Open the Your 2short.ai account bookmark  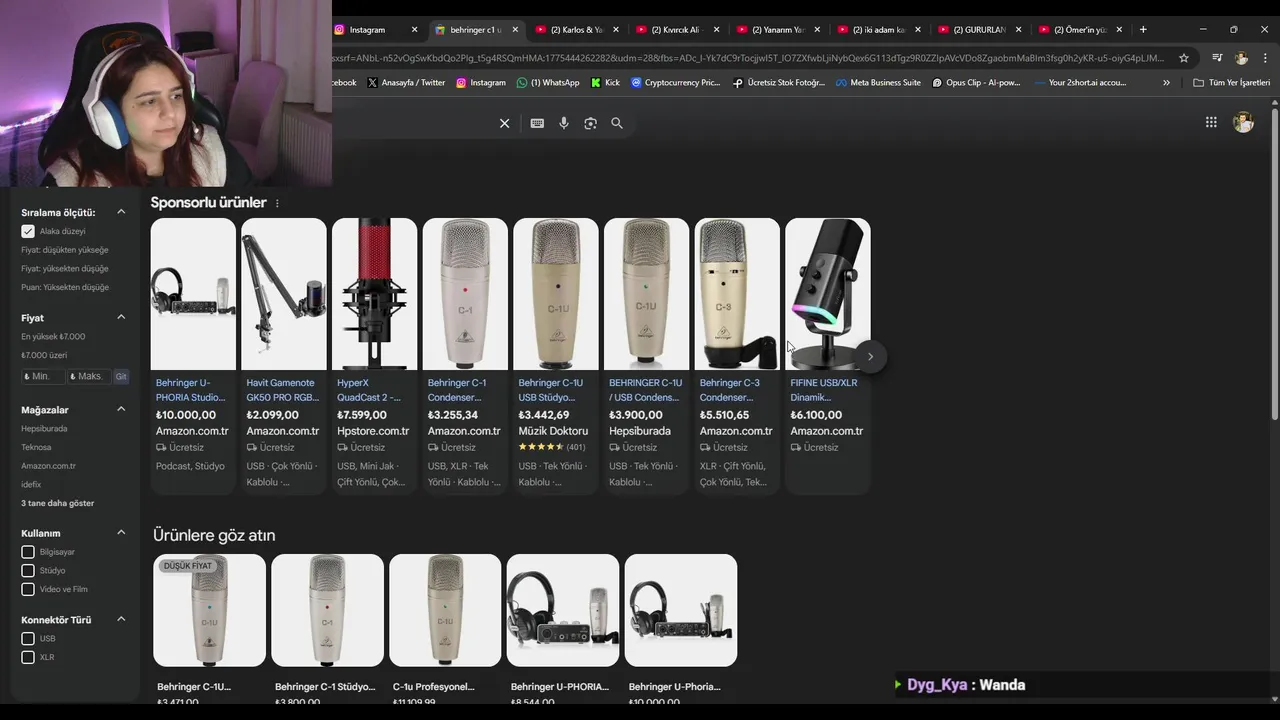coord(1080,83)
